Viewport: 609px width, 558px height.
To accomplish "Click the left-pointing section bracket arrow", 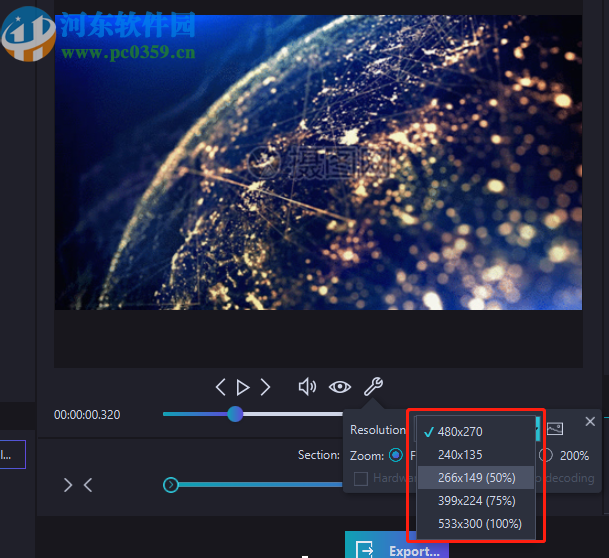I will click(88, 485).
